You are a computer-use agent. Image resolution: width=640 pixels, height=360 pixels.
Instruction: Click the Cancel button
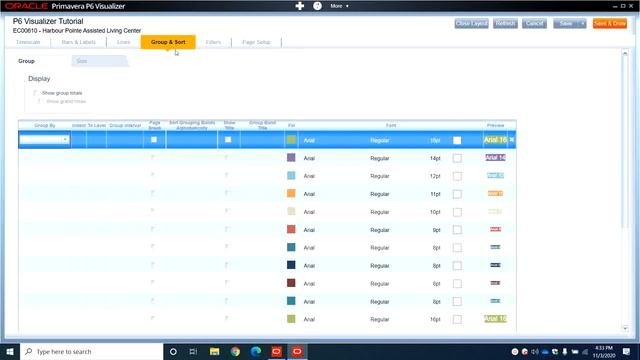click(x=534, y=24)
